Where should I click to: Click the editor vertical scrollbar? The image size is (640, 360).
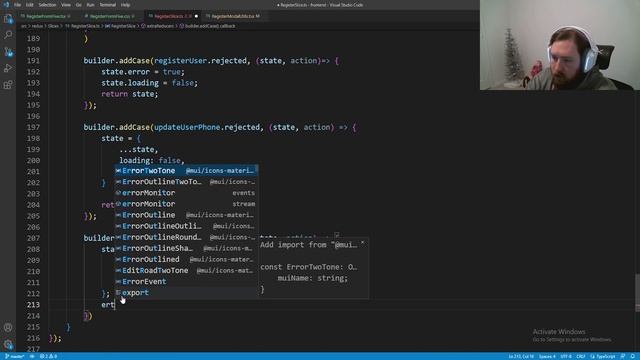tap(638, 292)
